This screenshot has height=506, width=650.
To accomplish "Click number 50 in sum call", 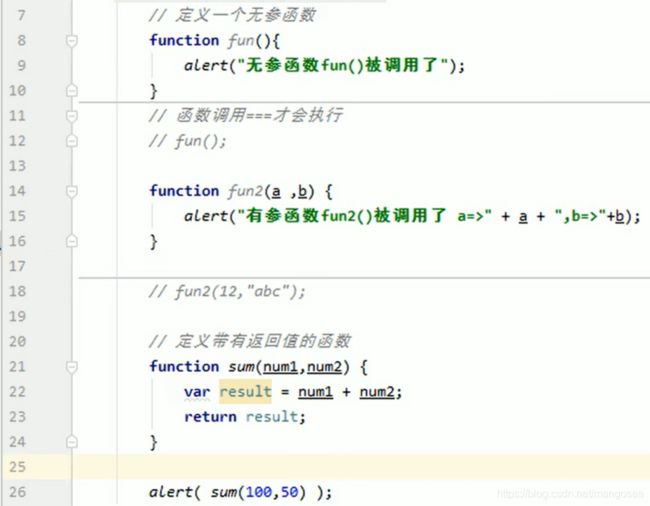I will coord(290,492).
